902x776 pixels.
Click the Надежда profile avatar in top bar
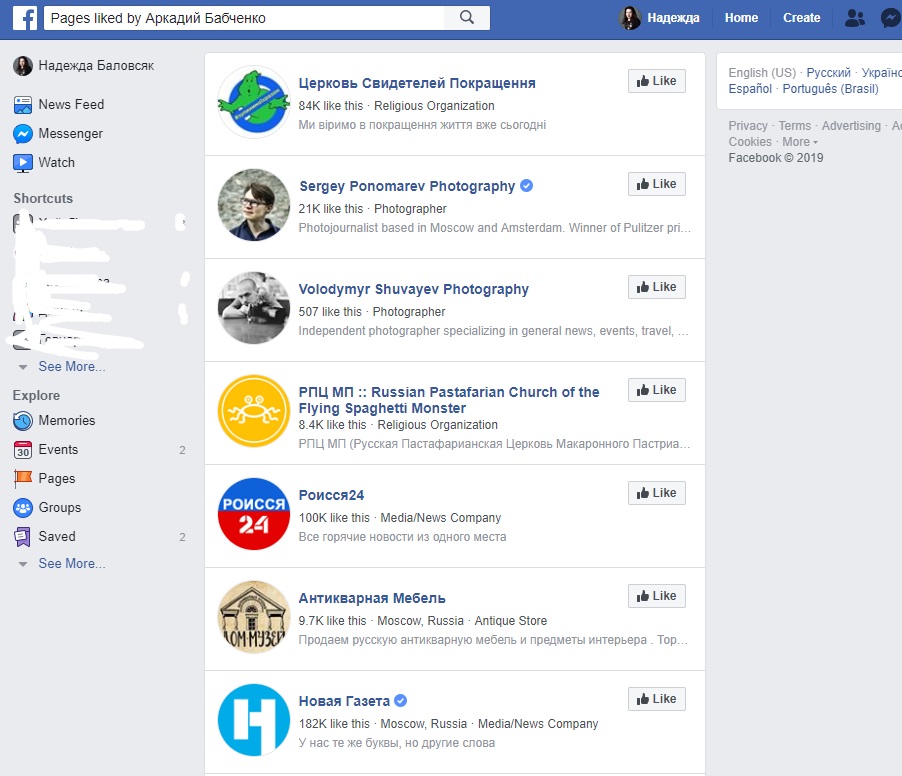tap(630, 18)
